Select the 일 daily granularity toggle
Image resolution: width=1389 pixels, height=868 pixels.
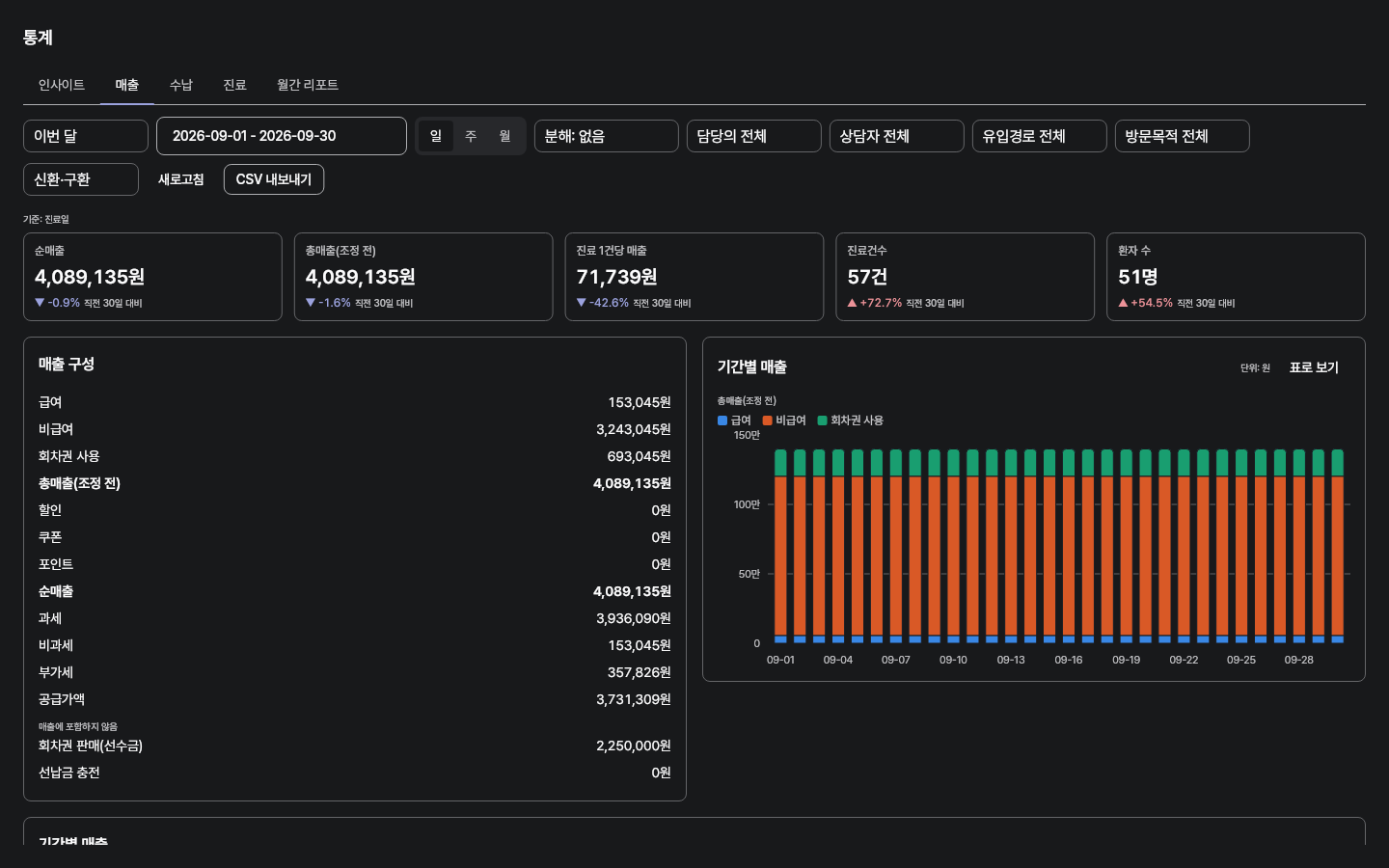coord(436,136)
